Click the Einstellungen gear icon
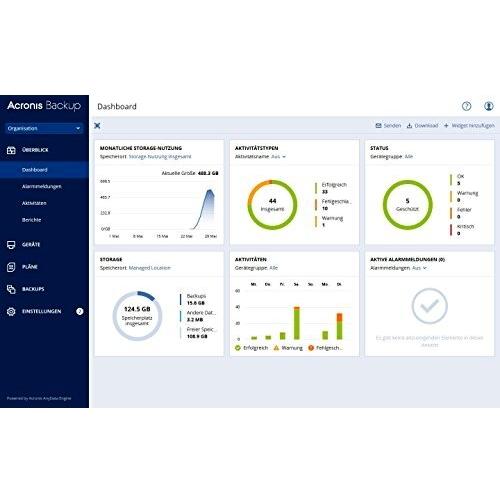500x500 pixels. [11, 311]
